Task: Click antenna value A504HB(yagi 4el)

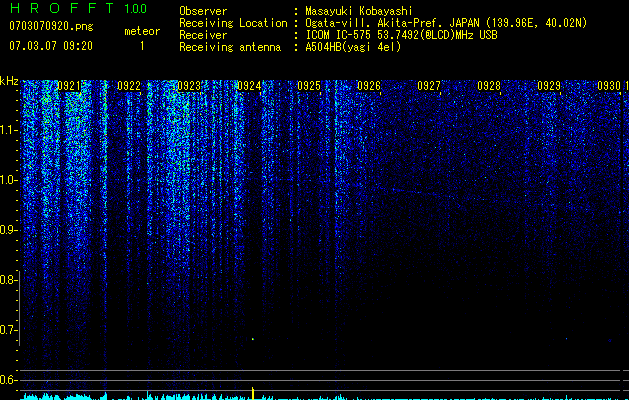Action: pos(353,47)
